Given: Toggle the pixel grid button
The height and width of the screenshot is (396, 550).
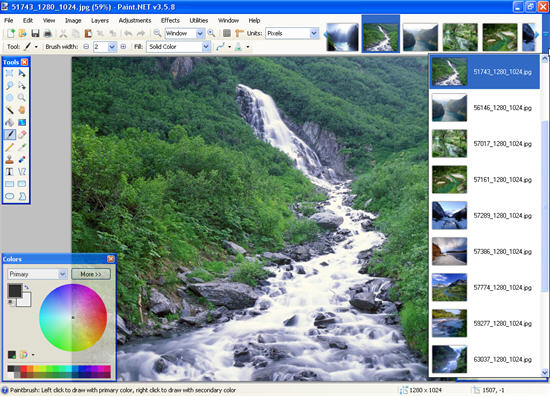Looking at the screenshot, I should click(x=227, y=33).
